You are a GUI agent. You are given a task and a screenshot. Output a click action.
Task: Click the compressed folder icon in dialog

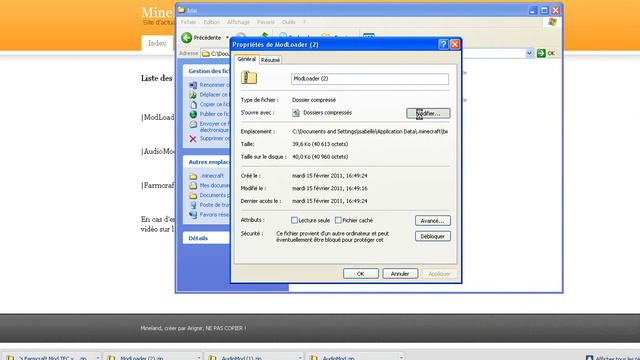pyautogui.click(x=249, y=78)
